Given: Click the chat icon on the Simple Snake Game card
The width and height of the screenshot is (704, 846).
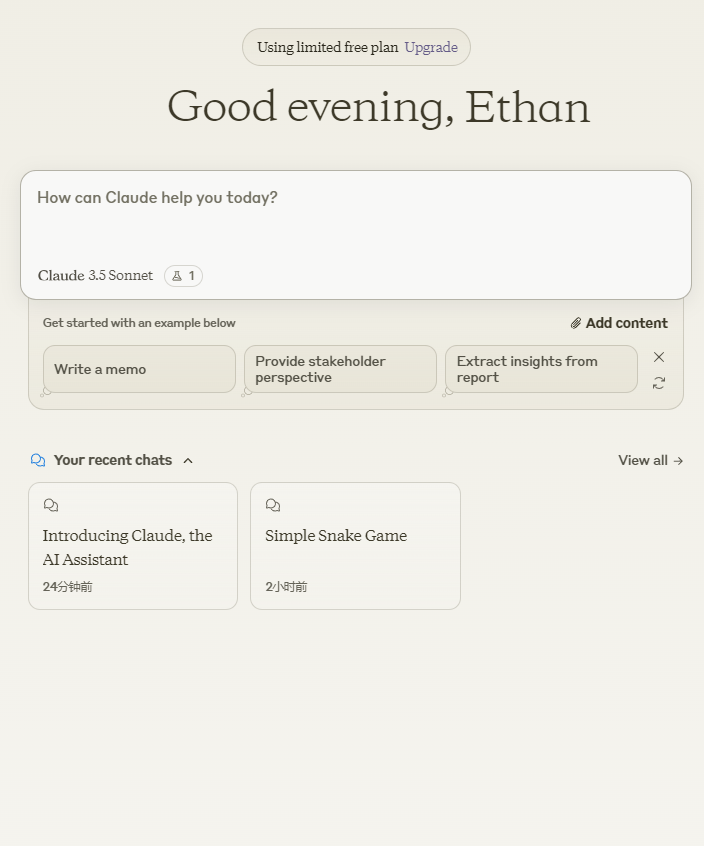Looking at the screenshot, I should click(x=273, y=505).
